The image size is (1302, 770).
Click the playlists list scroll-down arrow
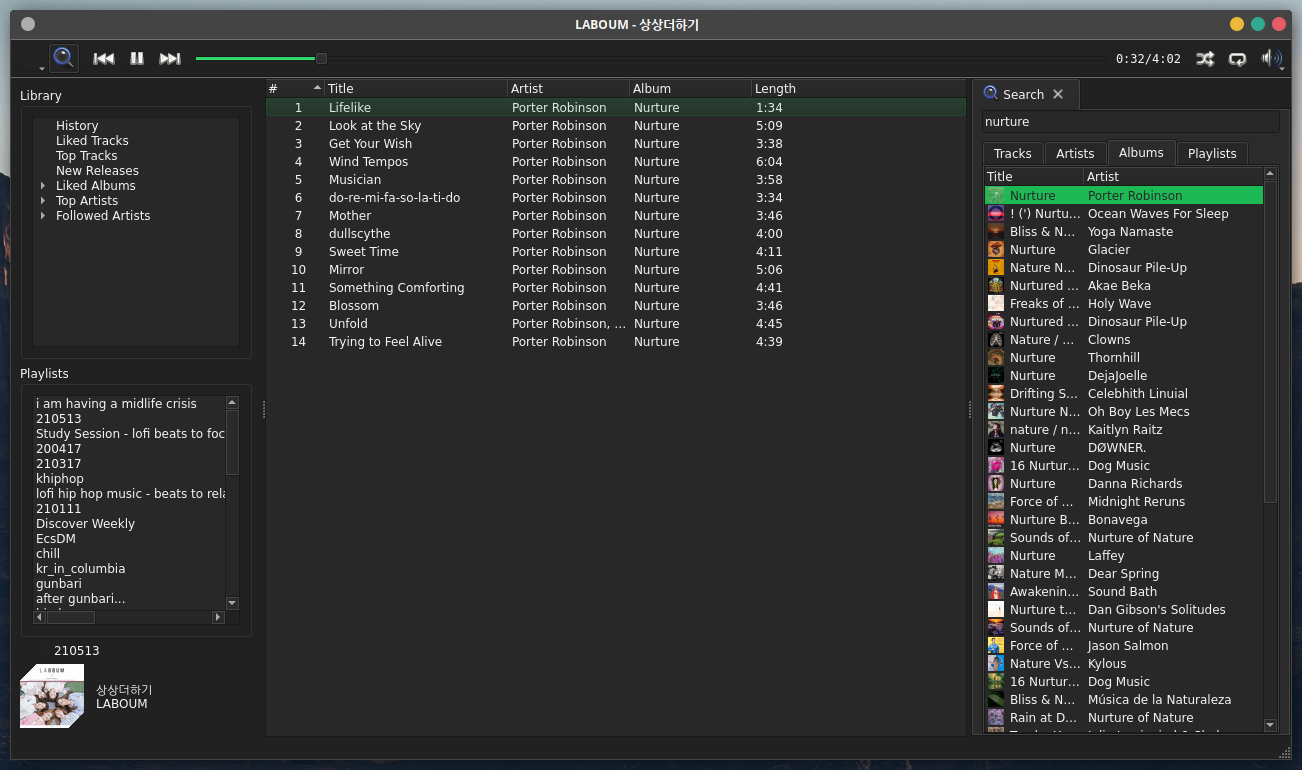[232, 603]
